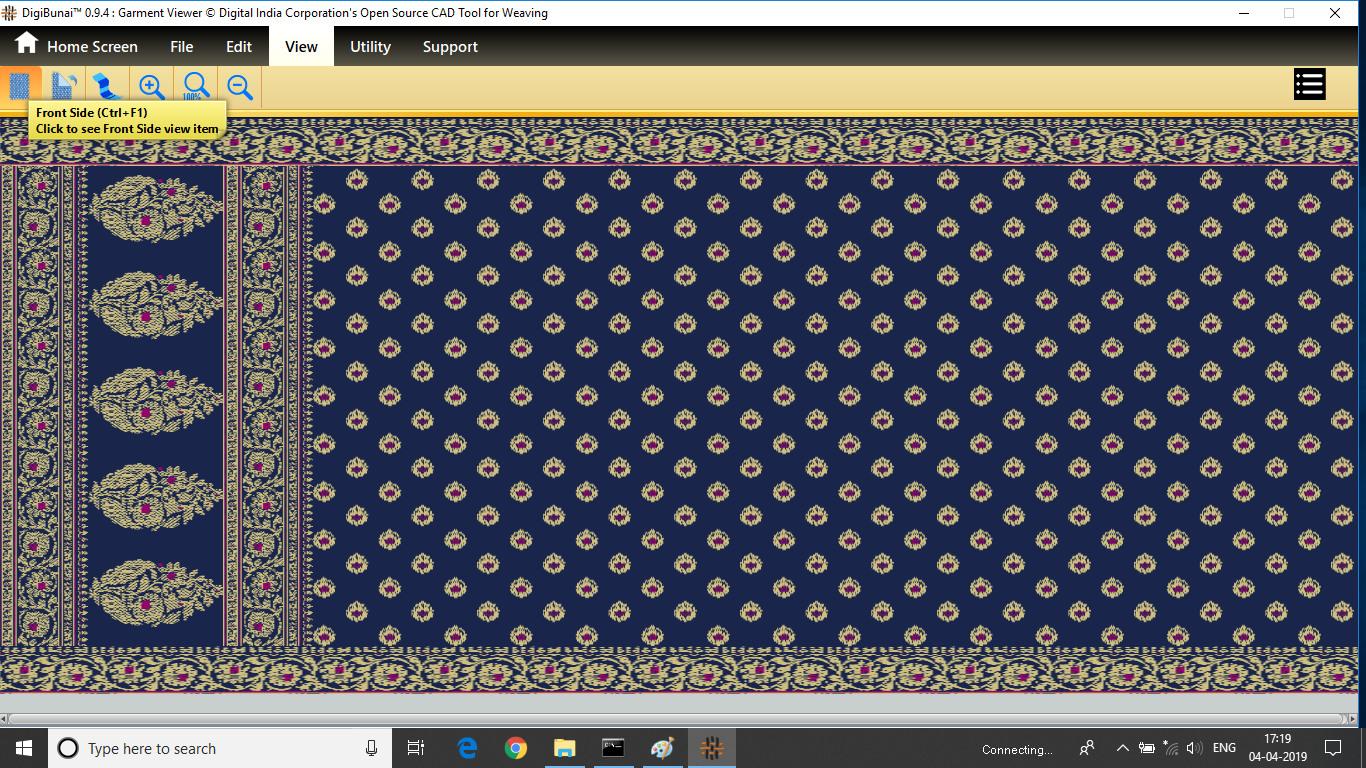Open the list menu icon at right
1366x768 pixels.
(1309, 85)
